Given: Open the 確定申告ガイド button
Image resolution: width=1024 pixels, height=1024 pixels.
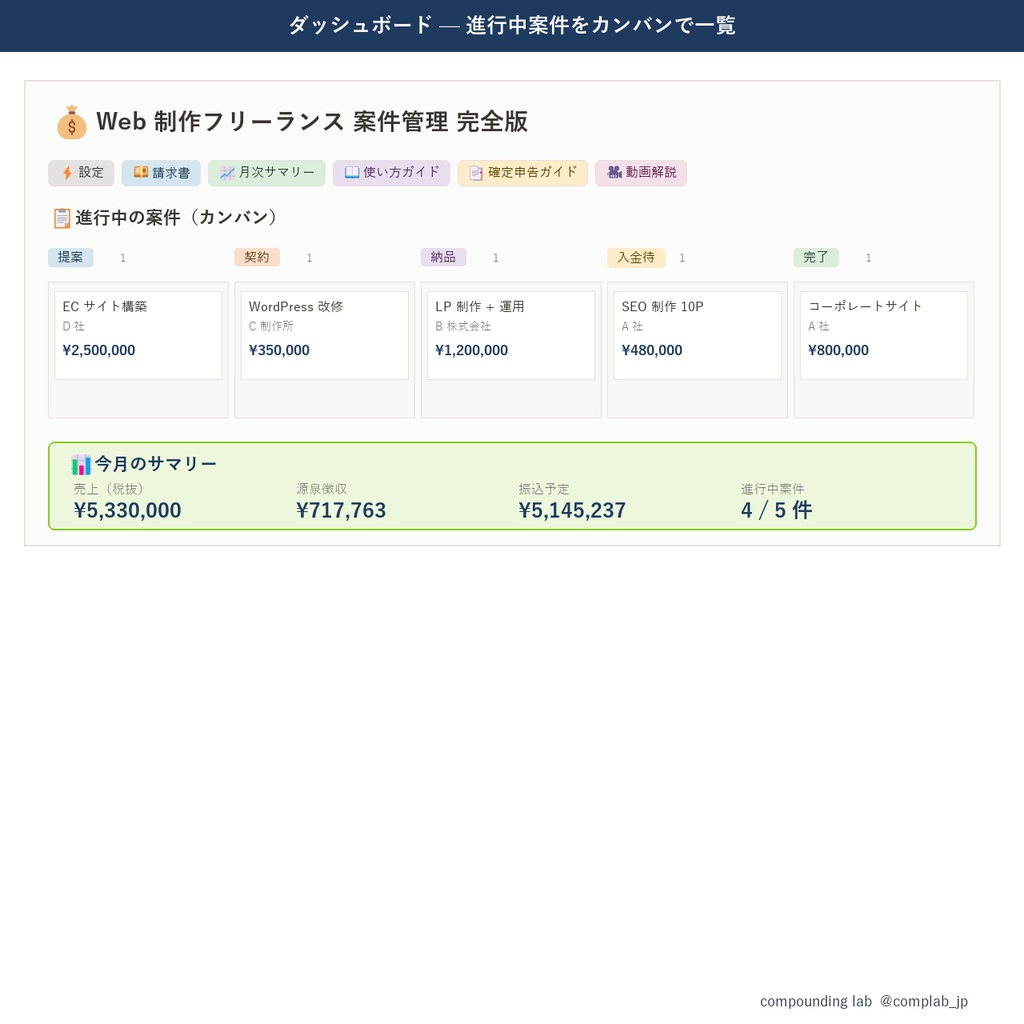Looking at the screenshot, I should click(x=522, y=173).
